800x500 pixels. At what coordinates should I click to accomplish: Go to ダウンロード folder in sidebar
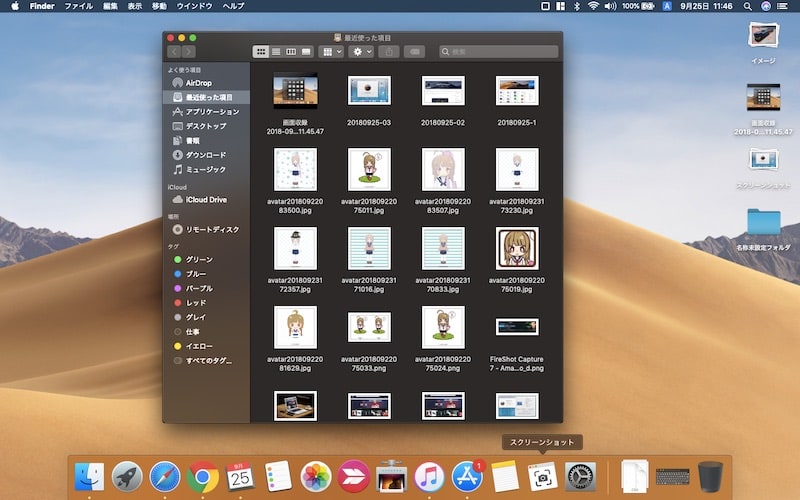205,155
